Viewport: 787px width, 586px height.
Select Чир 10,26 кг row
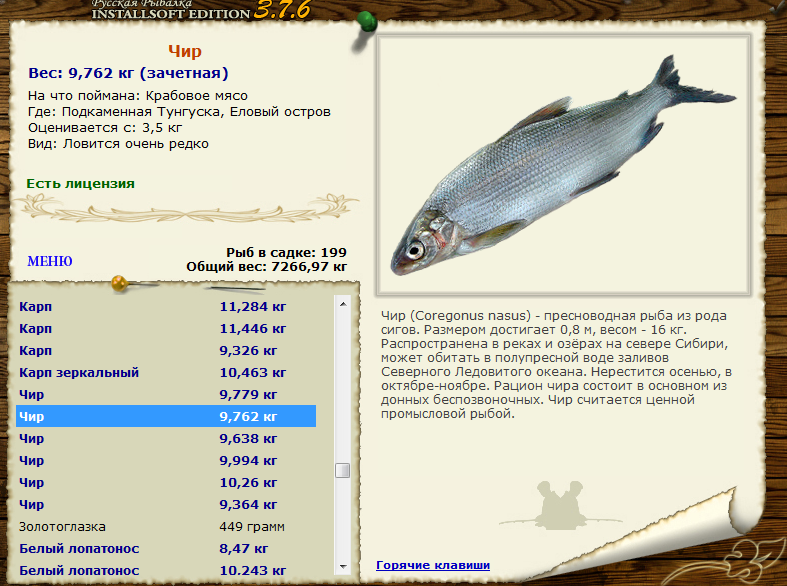click(x=166, y=483)
